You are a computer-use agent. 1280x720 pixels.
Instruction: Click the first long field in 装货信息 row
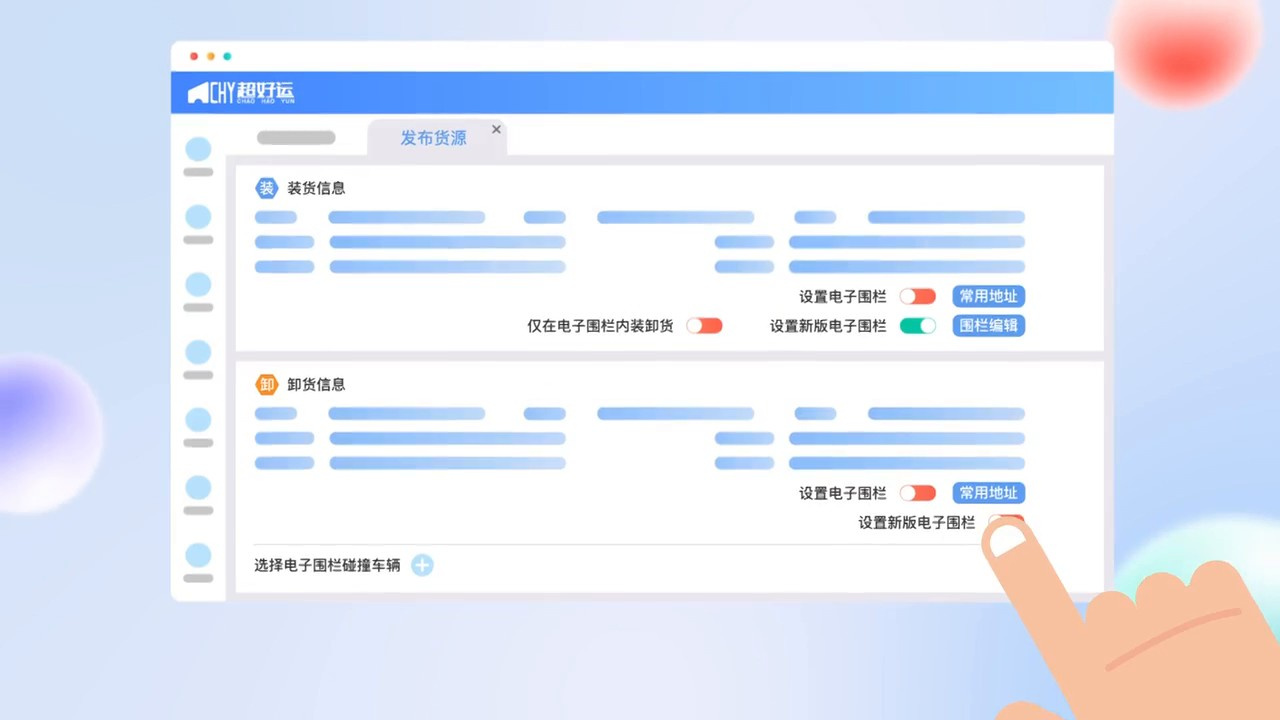pos(406,217)
